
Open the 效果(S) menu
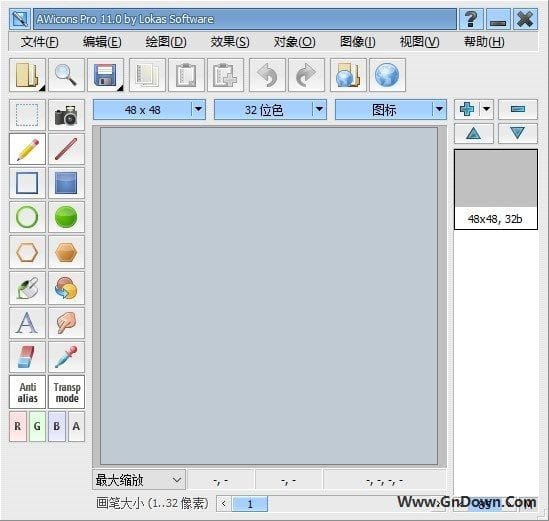tap(230, 42)
